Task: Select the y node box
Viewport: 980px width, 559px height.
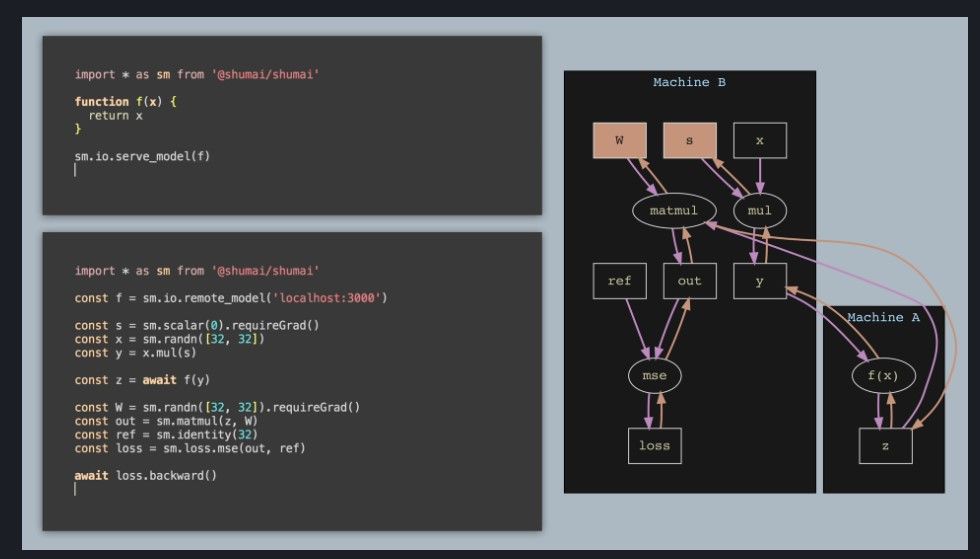Action: point(760,281)
